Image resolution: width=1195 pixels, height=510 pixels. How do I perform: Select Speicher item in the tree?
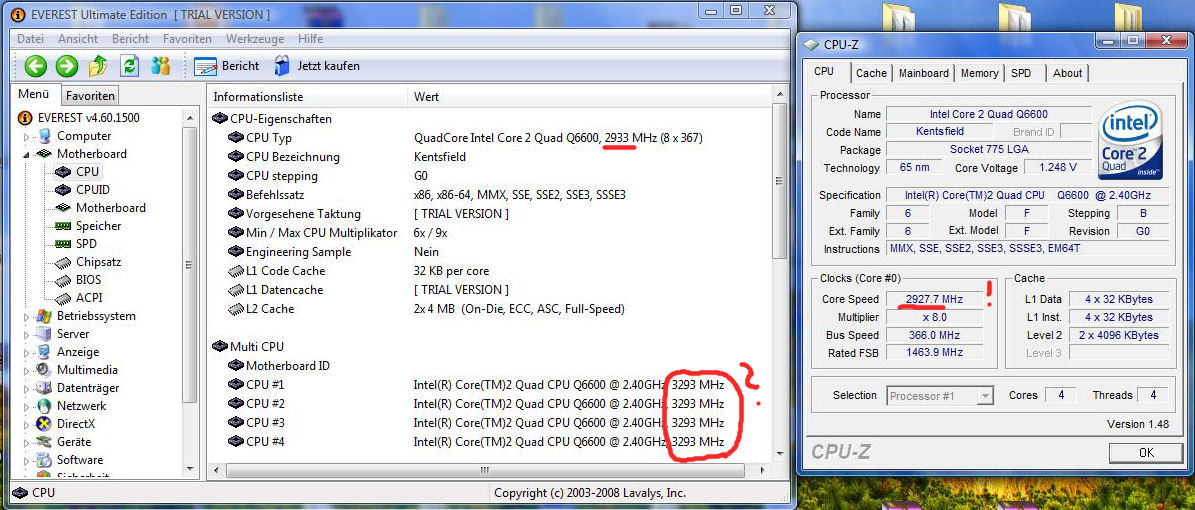pos(98,226)
